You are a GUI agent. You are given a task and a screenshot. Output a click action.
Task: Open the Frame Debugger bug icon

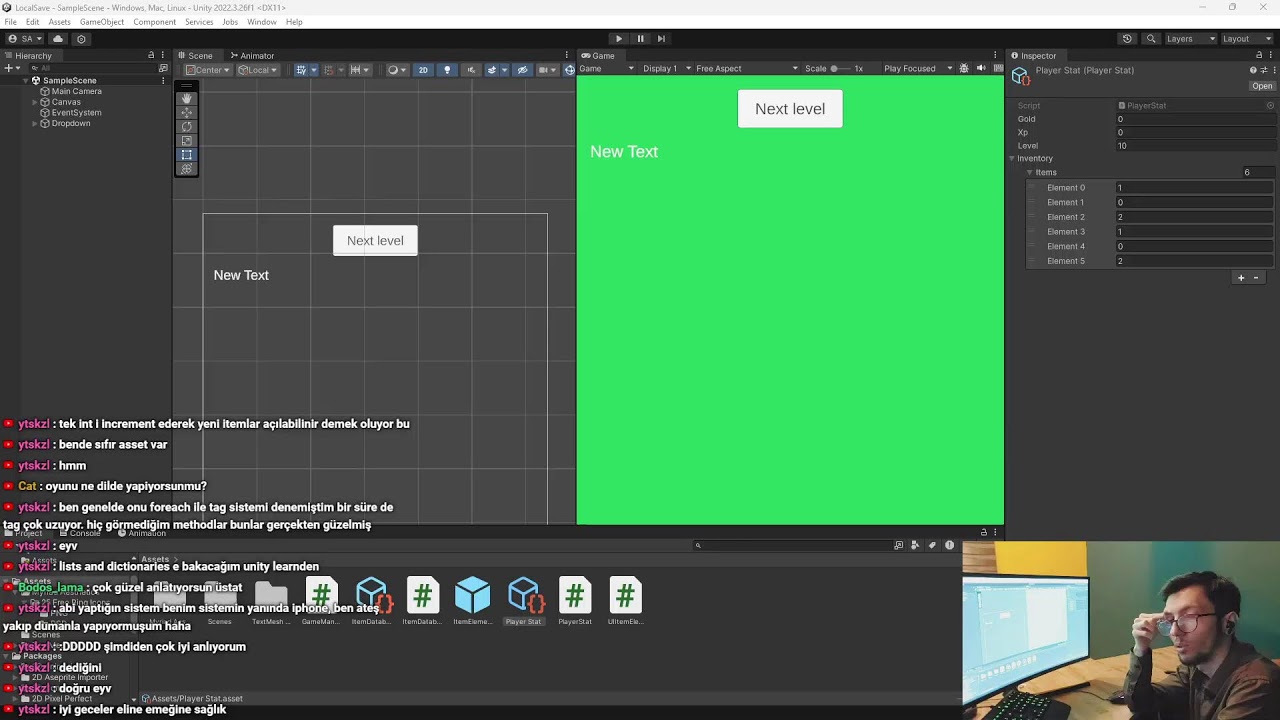tap(964, 68)
